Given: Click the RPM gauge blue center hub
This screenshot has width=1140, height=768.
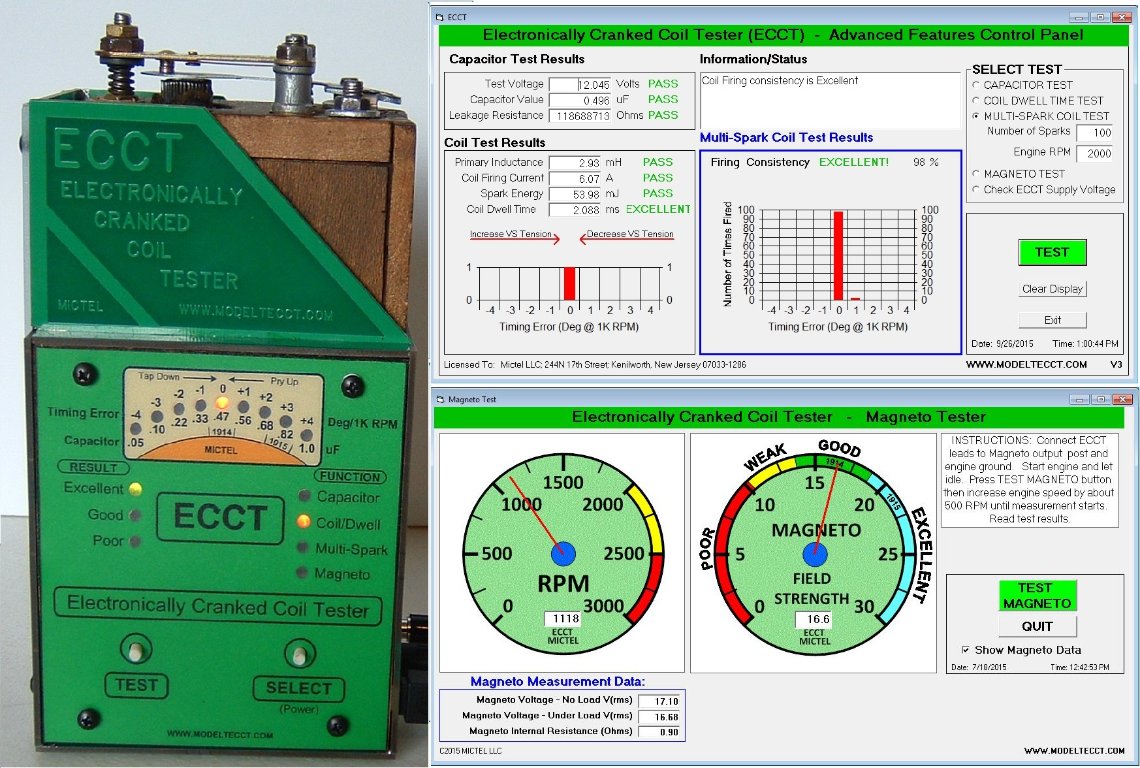Looking at the screenshot, I should 562,553.
